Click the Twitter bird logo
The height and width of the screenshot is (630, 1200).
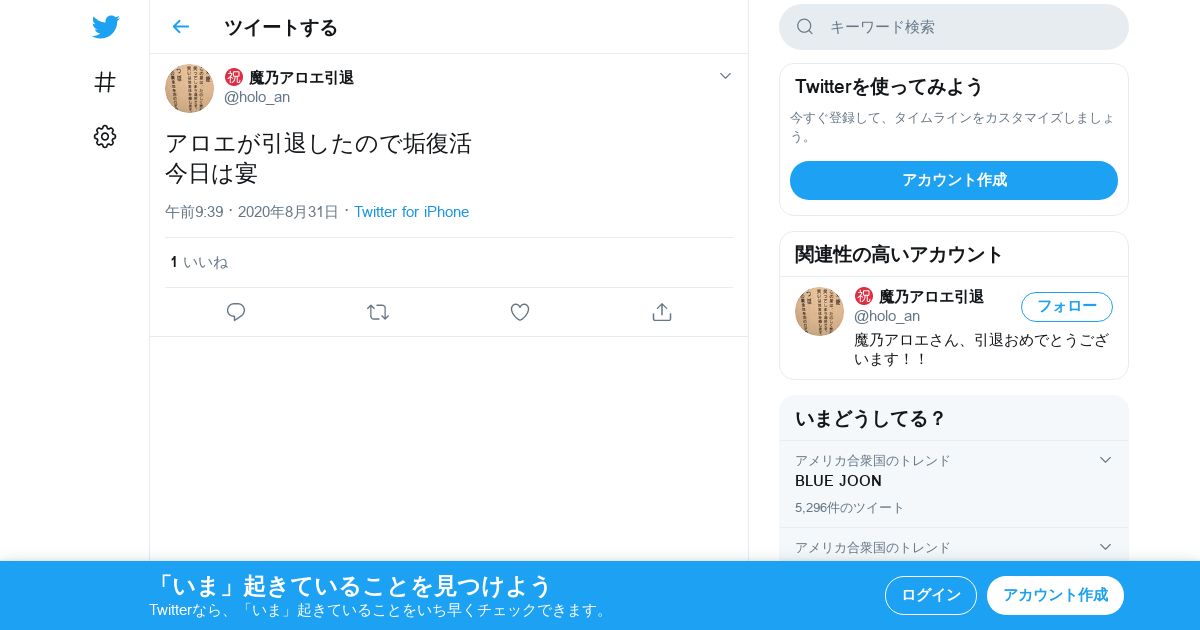point(105,27)
